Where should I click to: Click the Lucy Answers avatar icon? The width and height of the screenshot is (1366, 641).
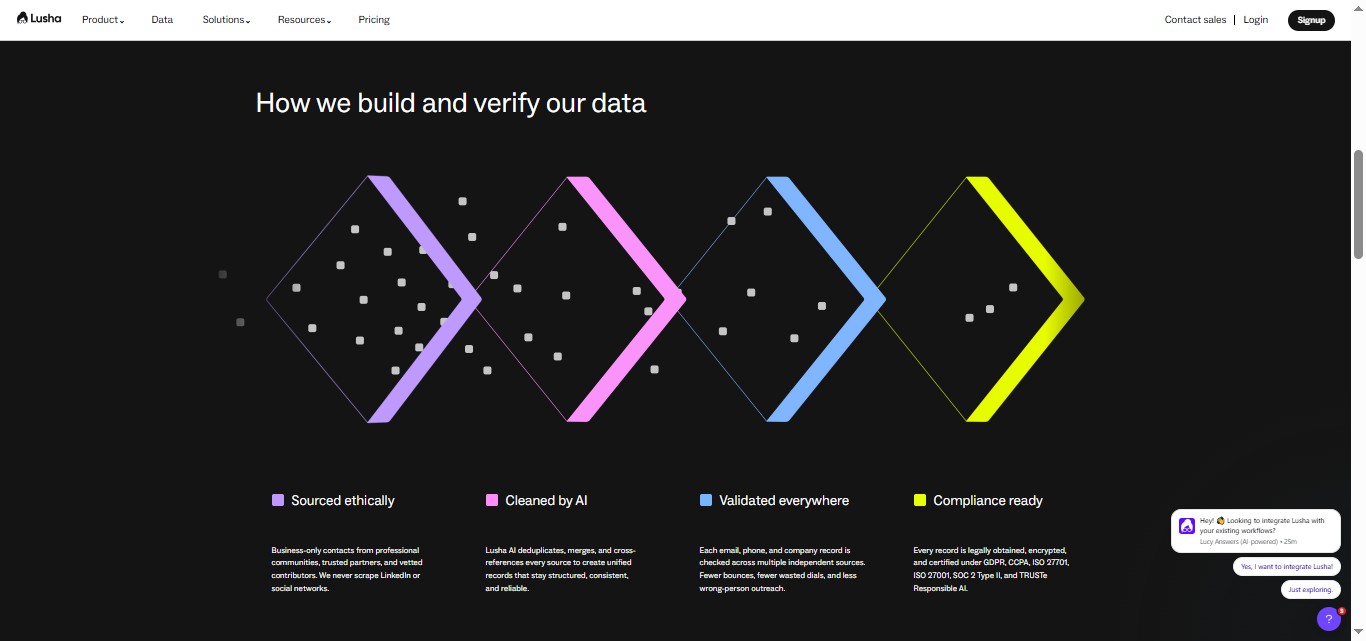click(x=1187, y=525)
